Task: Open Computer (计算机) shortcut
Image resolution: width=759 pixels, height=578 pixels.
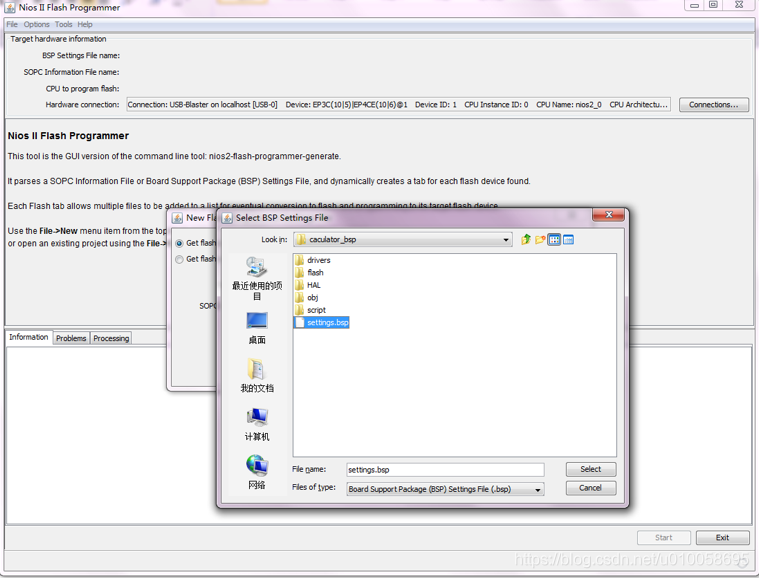Action: point(257,425)
